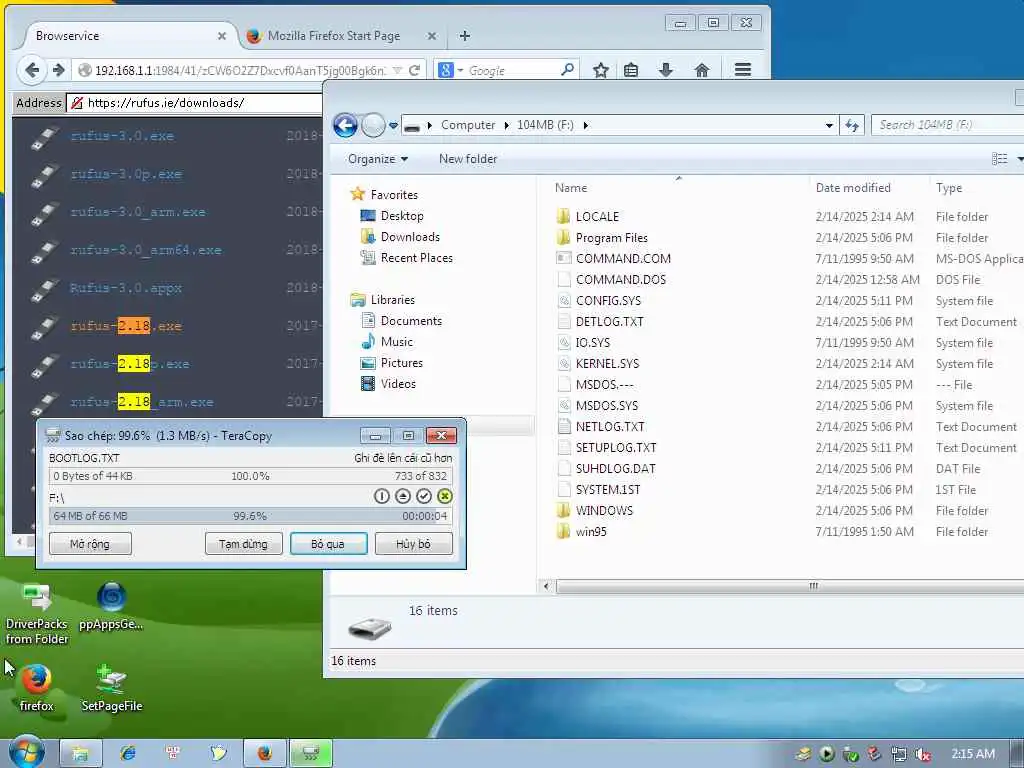Click the Search 104MB (F:) box
The image size is (1024, 768).
pyautogui.click(x=947, y=125)
